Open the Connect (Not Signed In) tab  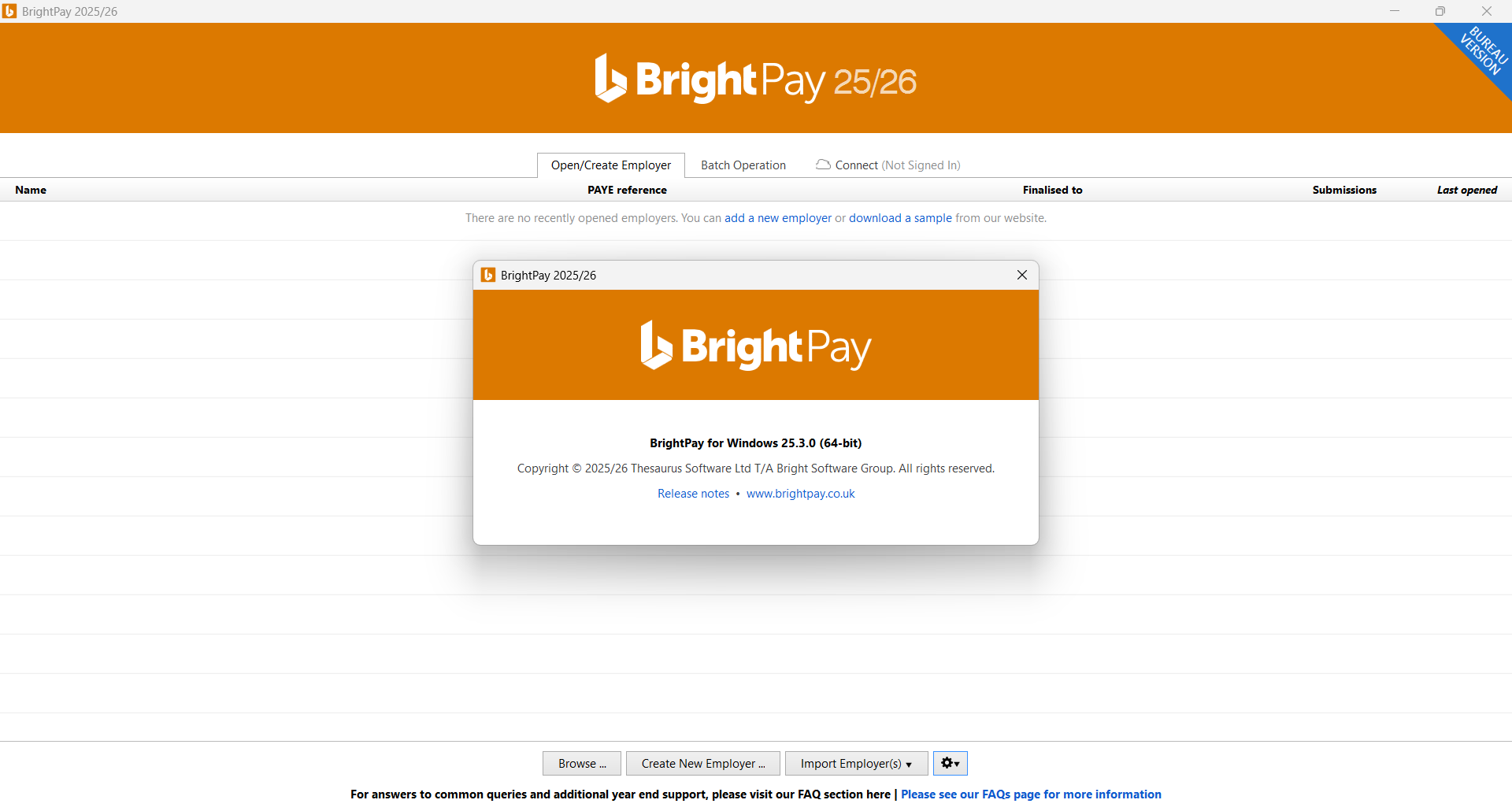(888, 165)
